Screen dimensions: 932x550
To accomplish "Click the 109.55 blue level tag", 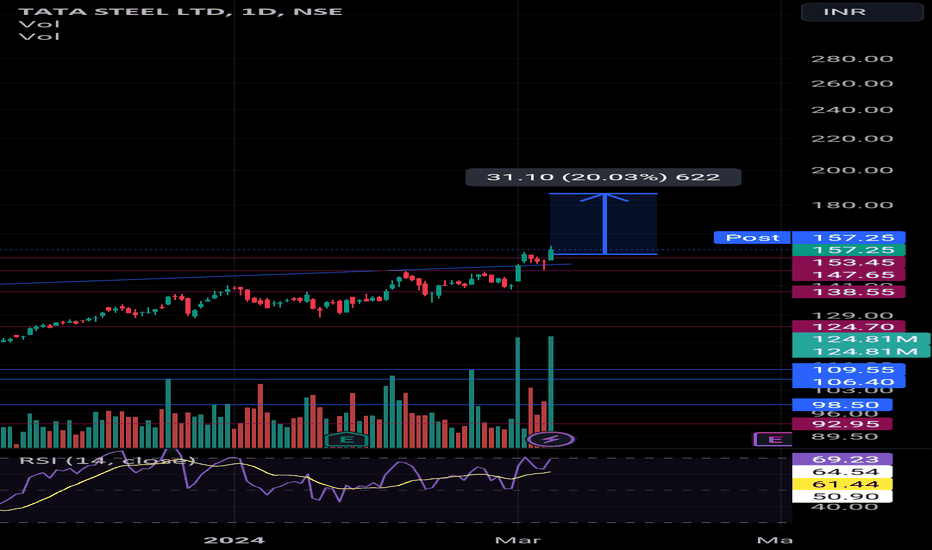I will pos(849,370).
